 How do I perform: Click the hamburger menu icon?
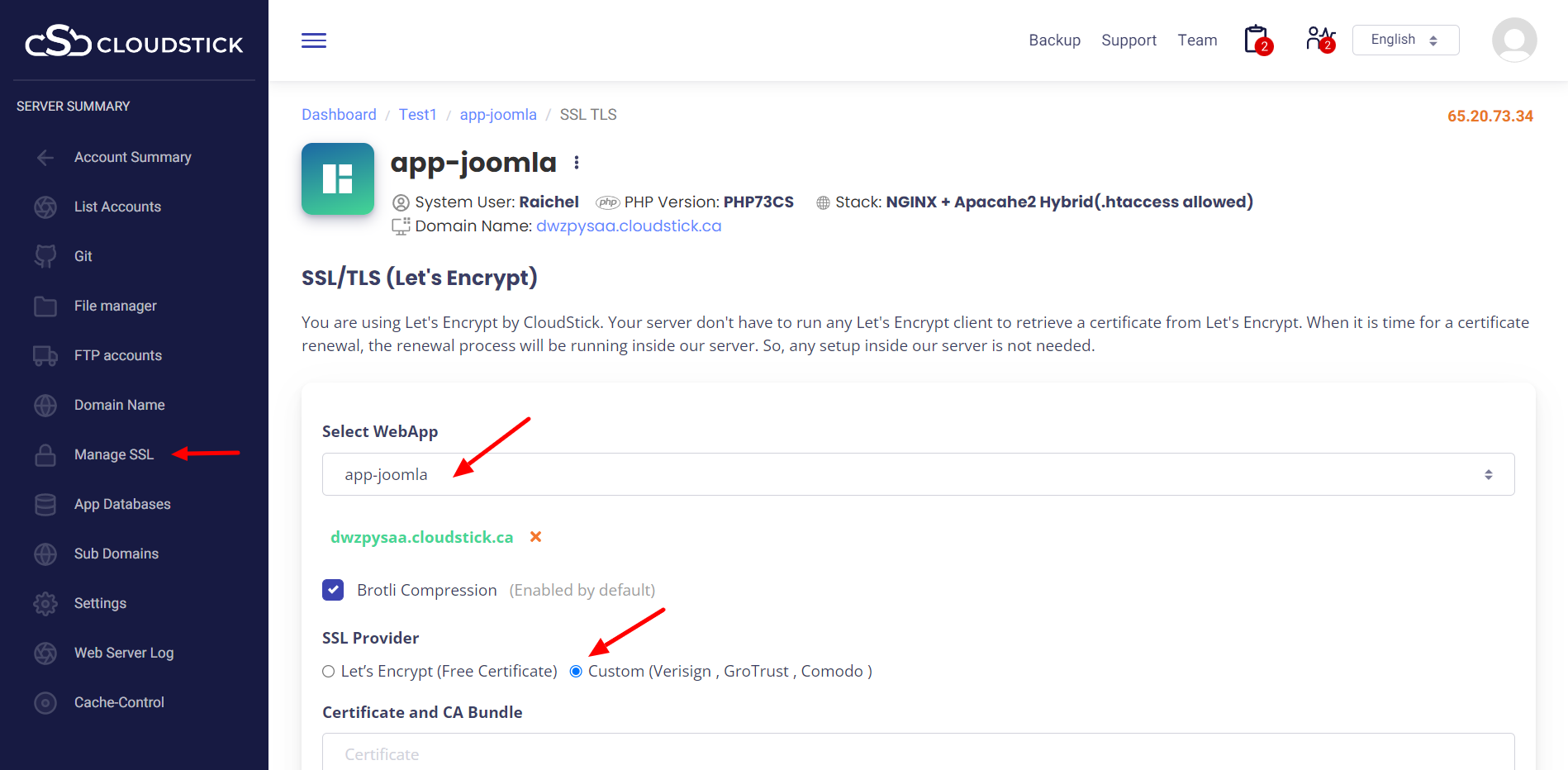click(x=314, y=40)
